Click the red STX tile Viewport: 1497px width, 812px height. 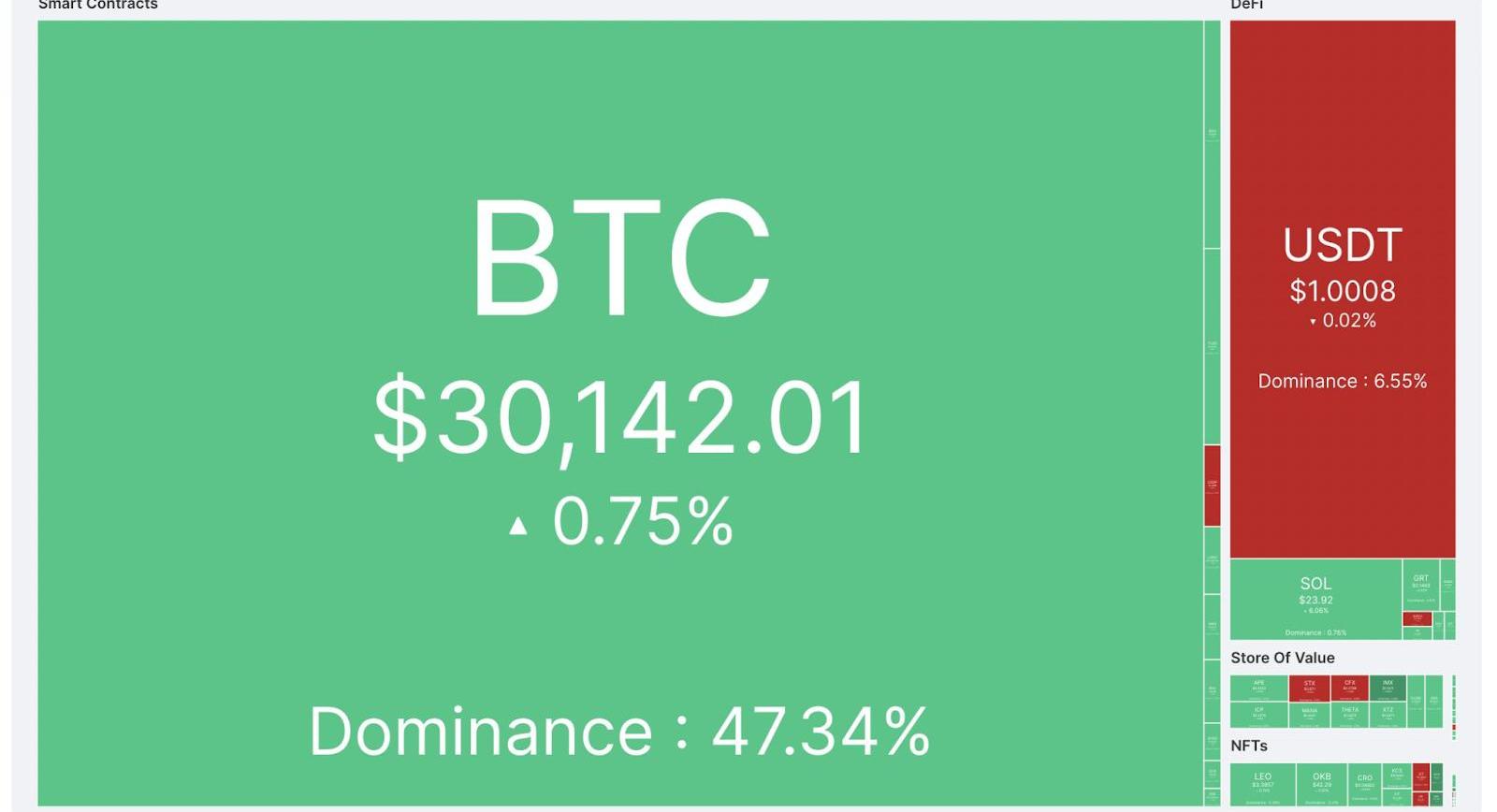tap(1309, 688)
